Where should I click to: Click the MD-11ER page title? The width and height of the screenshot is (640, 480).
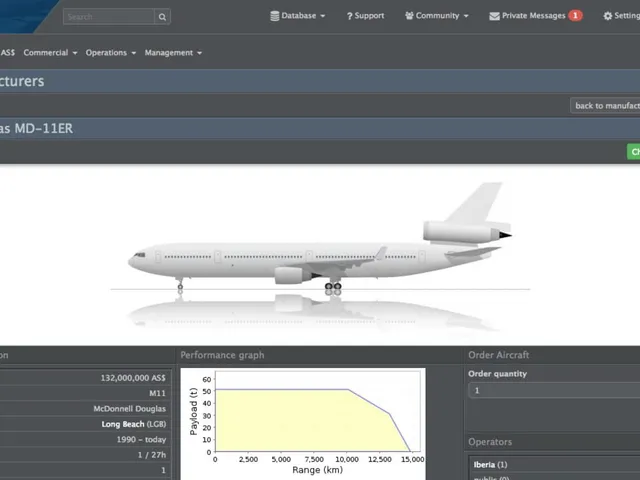(x=37, y=129)
